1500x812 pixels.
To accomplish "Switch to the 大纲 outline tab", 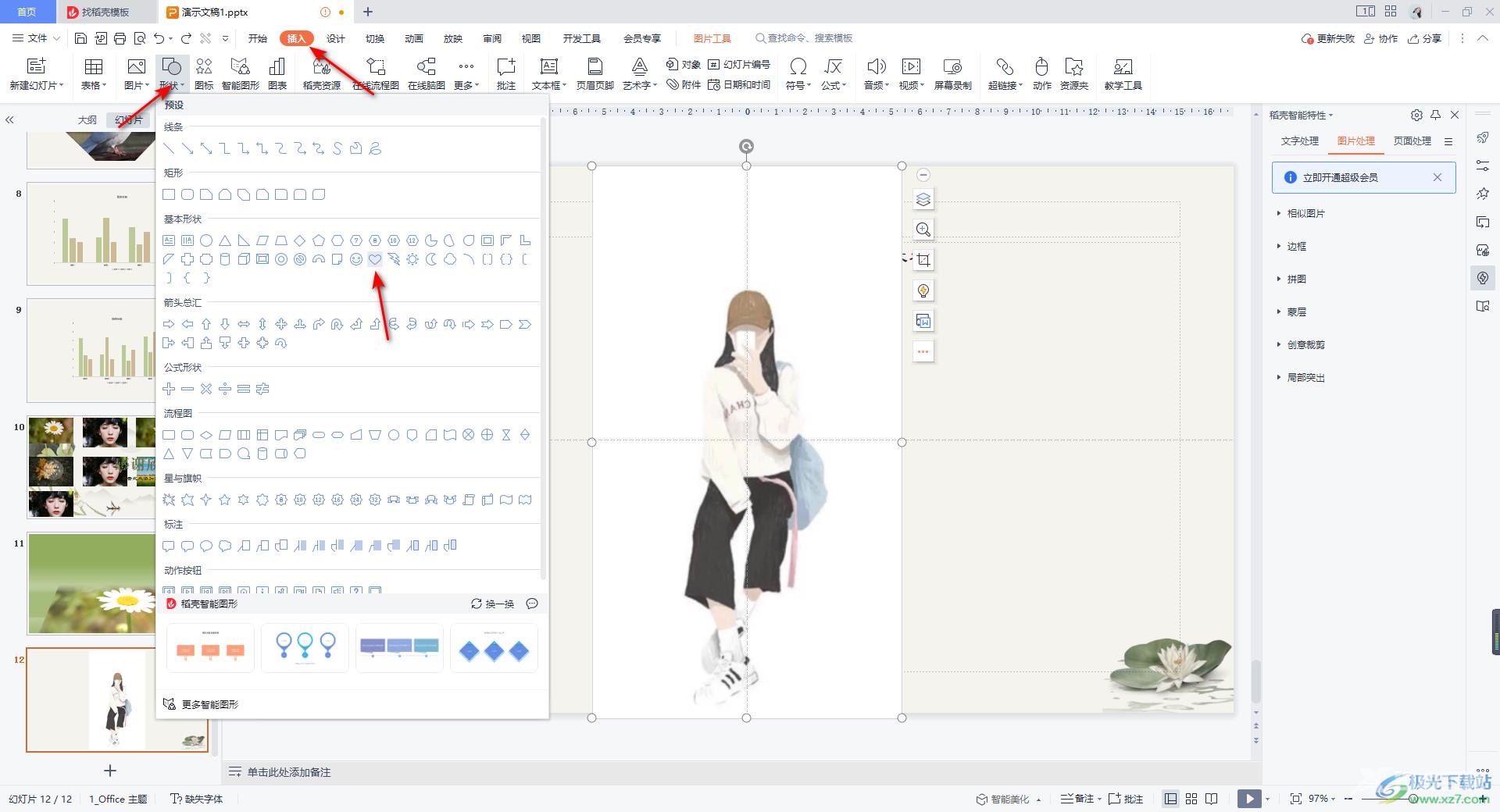I will click(87, 120).
